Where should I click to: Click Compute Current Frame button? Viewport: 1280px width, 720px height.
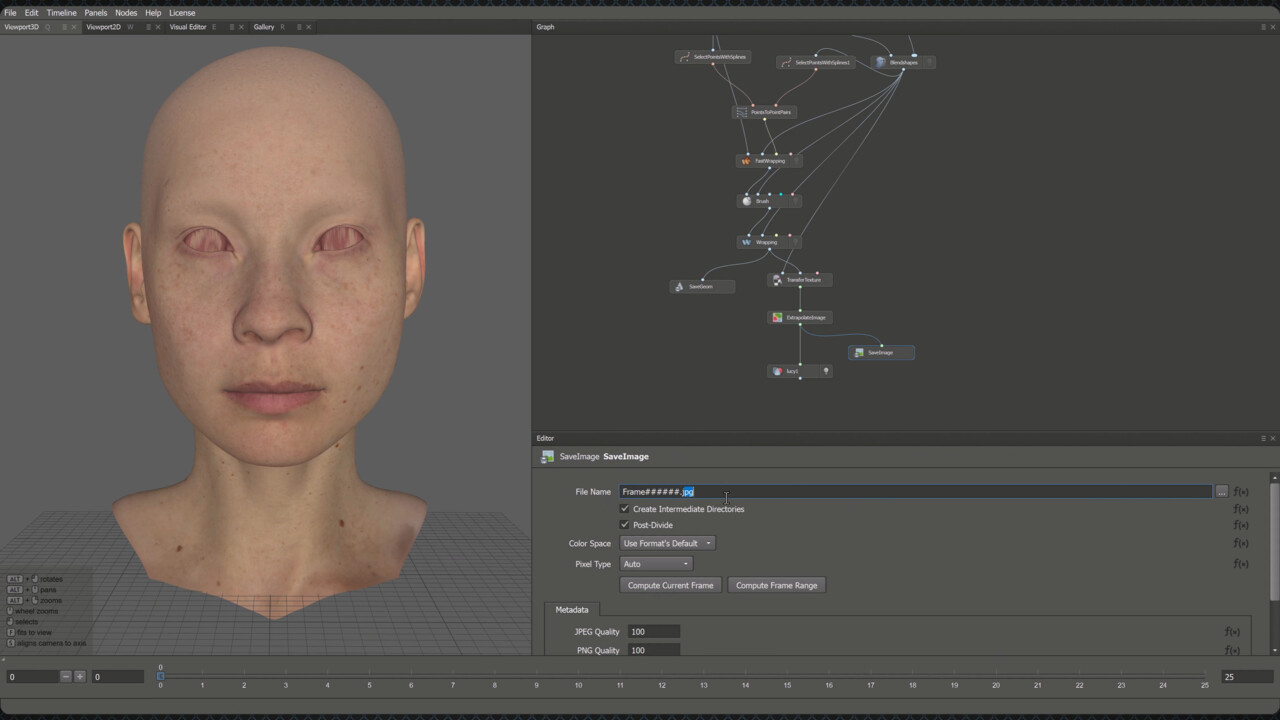coord(670,585)
